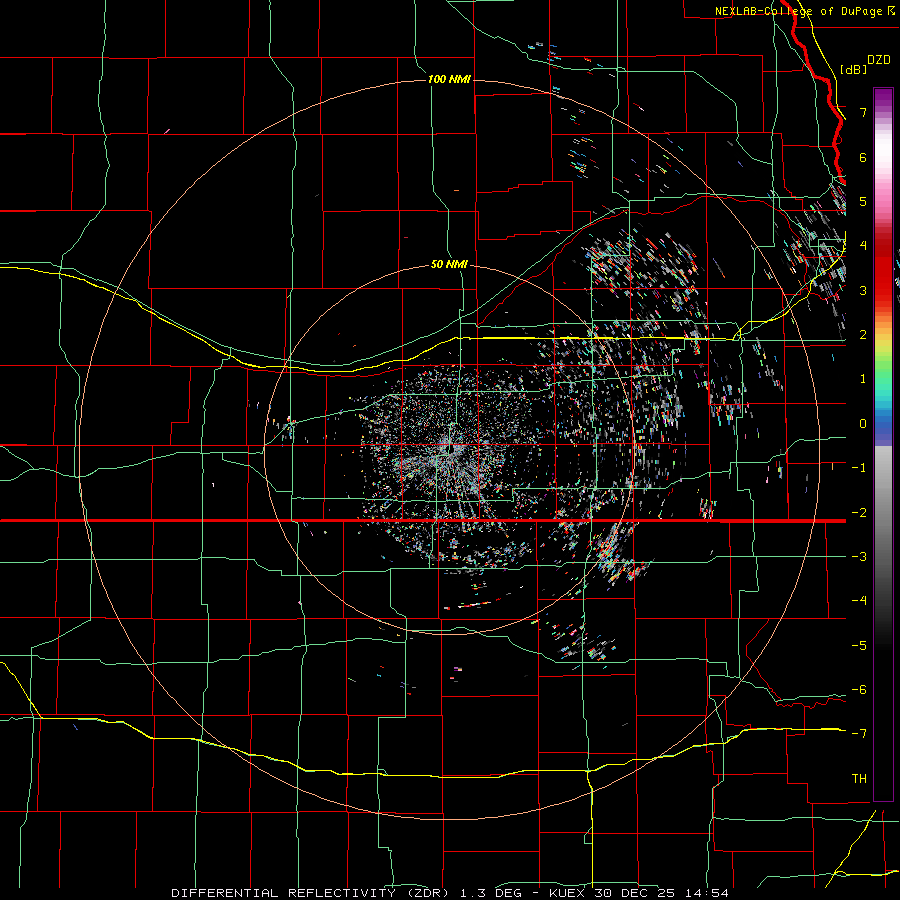Click the white-pink top of the color bar
This screenshot has height=900, width=900.
(883, 152)
